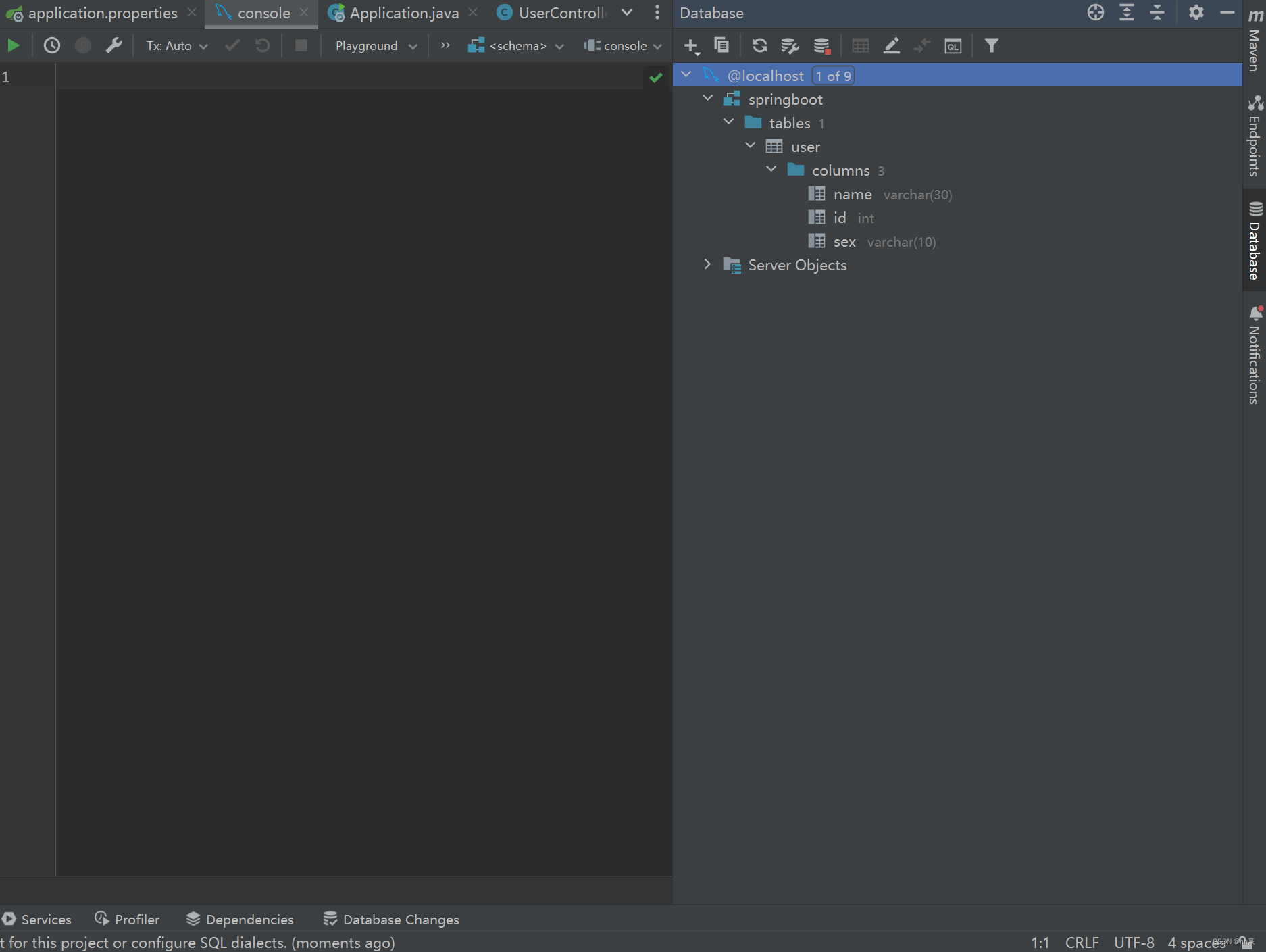Screen dimensions: 1266x952
Task: Close the Application.java tab
Action: point(473,12)
